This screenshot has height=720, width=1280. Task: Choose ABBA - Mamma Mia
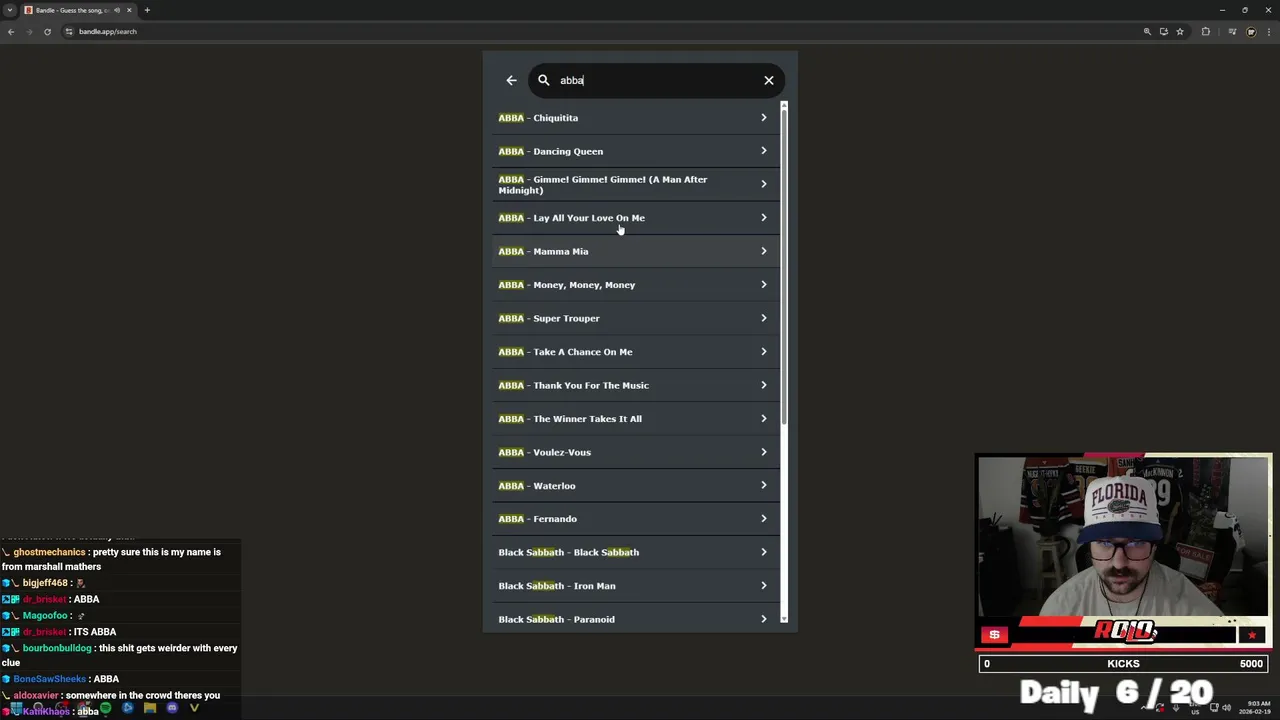point(634,251)
